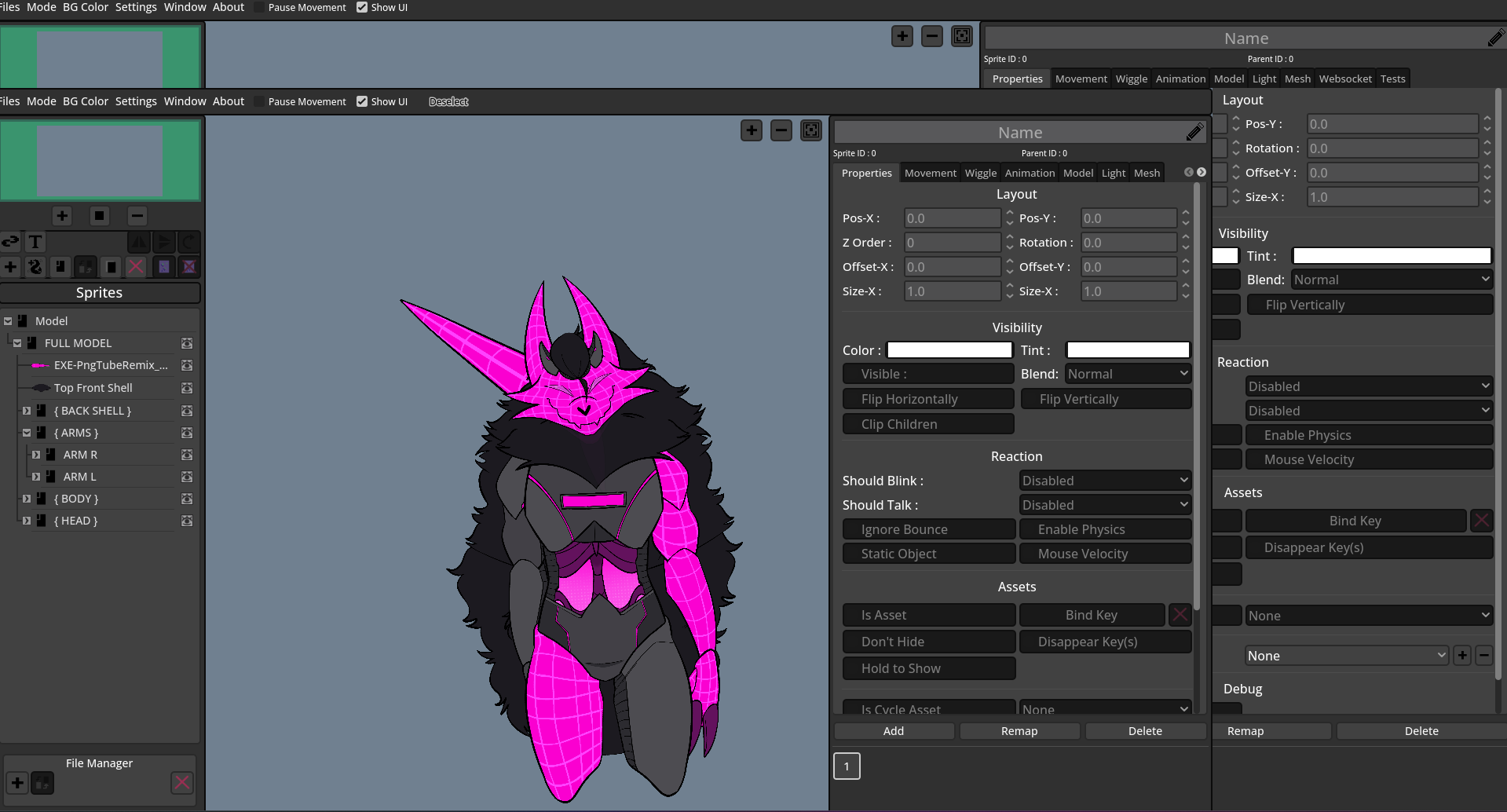Screen dimensions: 1507x812
Task: Toggle visibility eye for { HEAD }
Action: coord(187,521)
